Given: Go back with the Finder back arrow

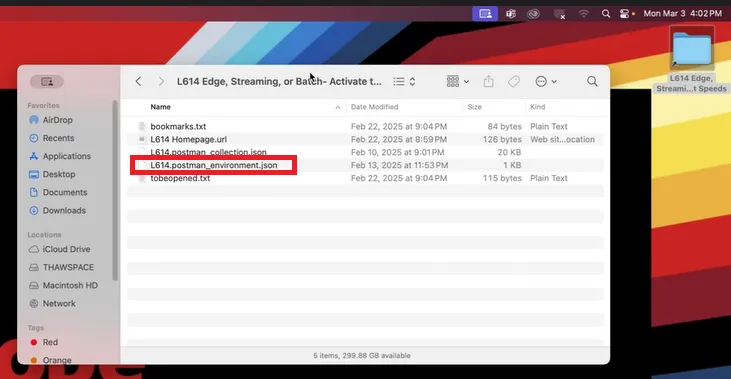Looking at the screenshot, I should (138, 82).
